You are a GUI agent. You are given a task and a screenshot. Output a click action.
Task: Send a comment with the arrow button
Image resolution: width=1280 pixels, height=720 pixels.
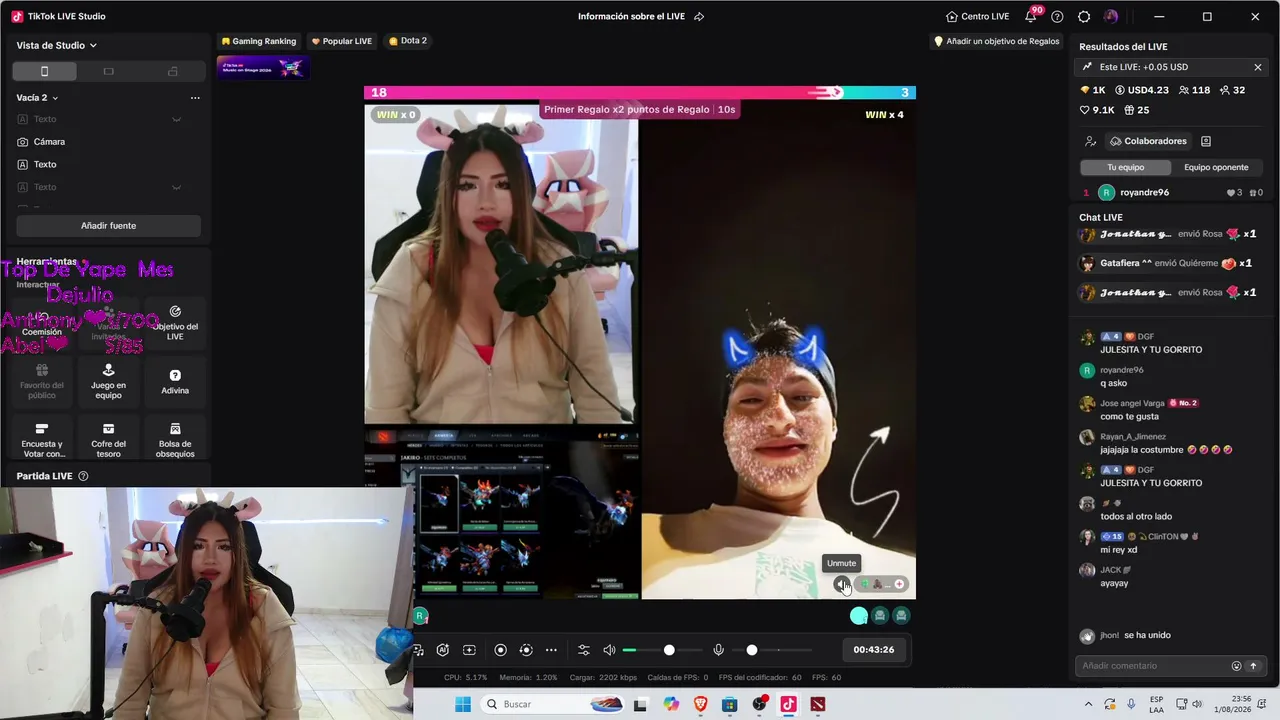[1253, 666]
